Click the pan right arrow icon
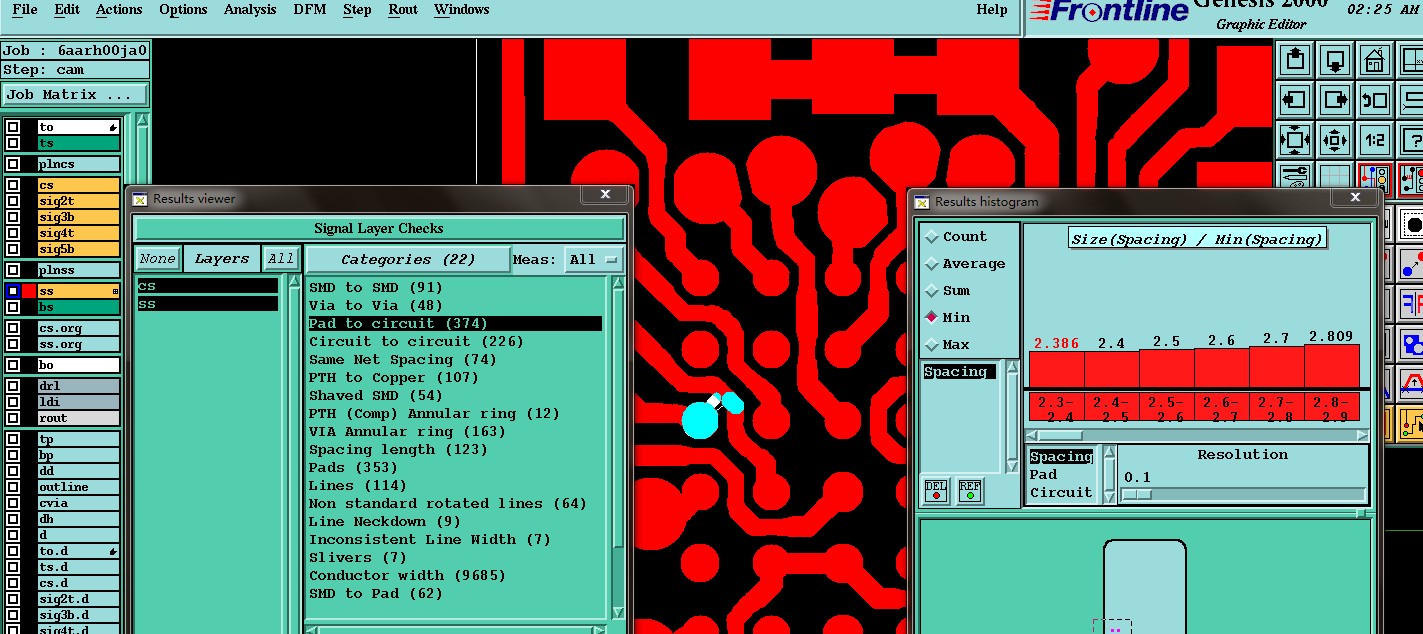Screen dimensions: 1423x634 click(x=1335, y=100)
